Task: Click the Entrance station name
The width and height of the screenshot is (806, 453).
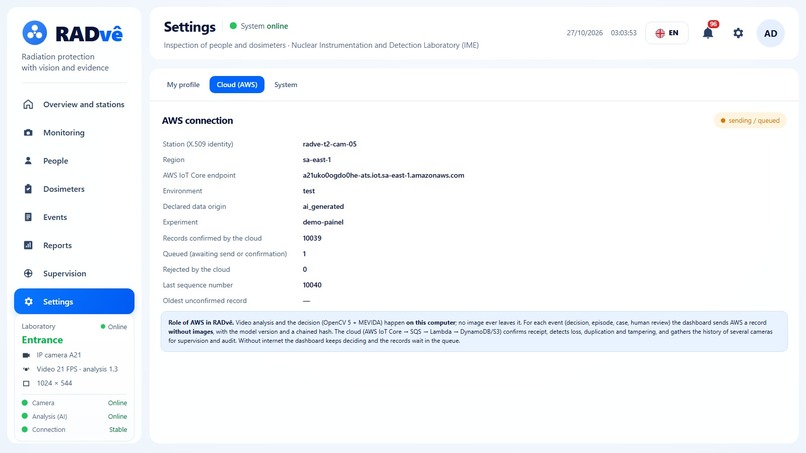Action: click(x=42, y=340)
